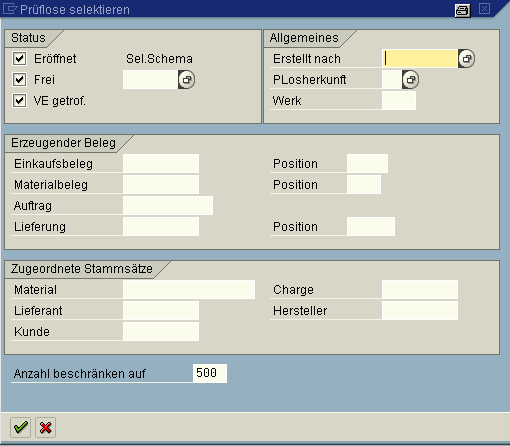
Task: Uncheck the Eröffnet status checkbox
Action: [19, 59]
